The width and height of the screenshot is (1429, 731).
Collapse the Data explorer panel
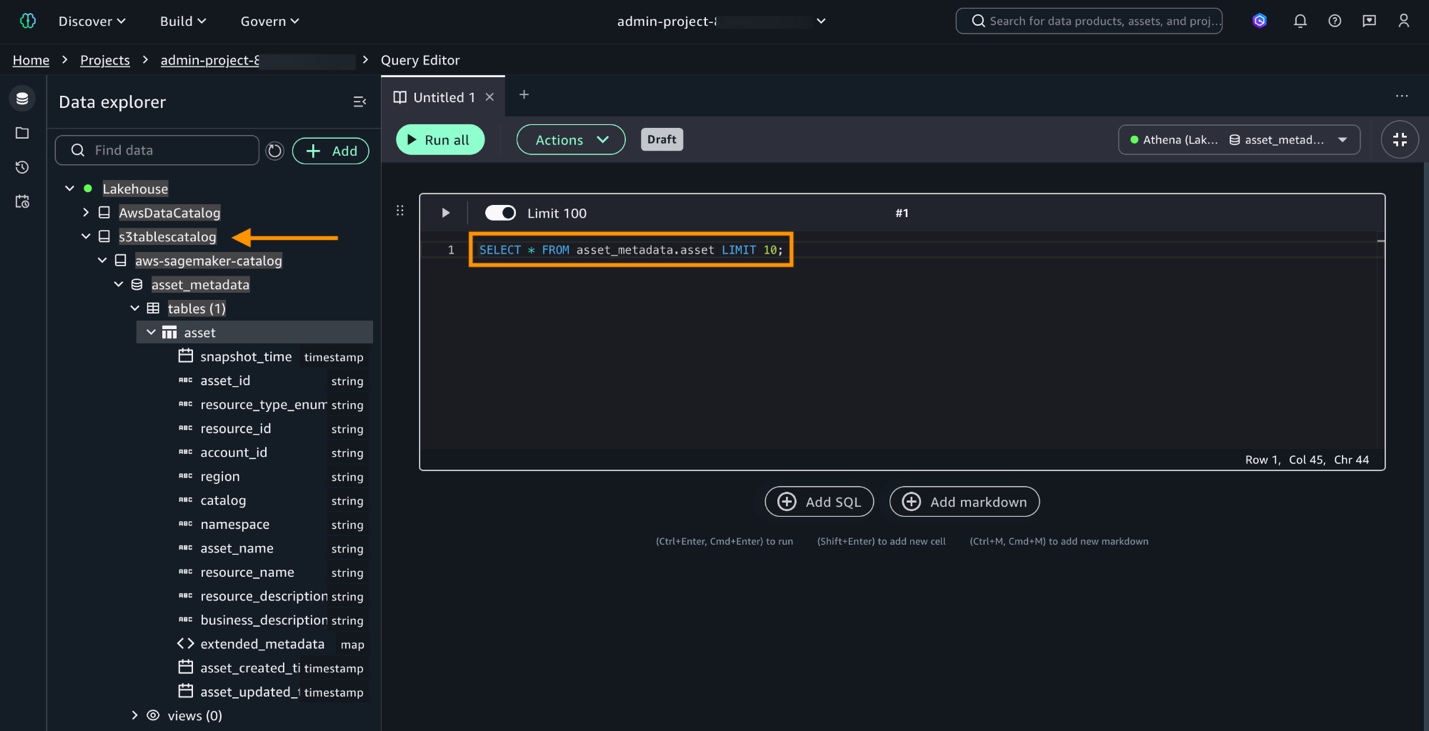click(x=359, y=101)
